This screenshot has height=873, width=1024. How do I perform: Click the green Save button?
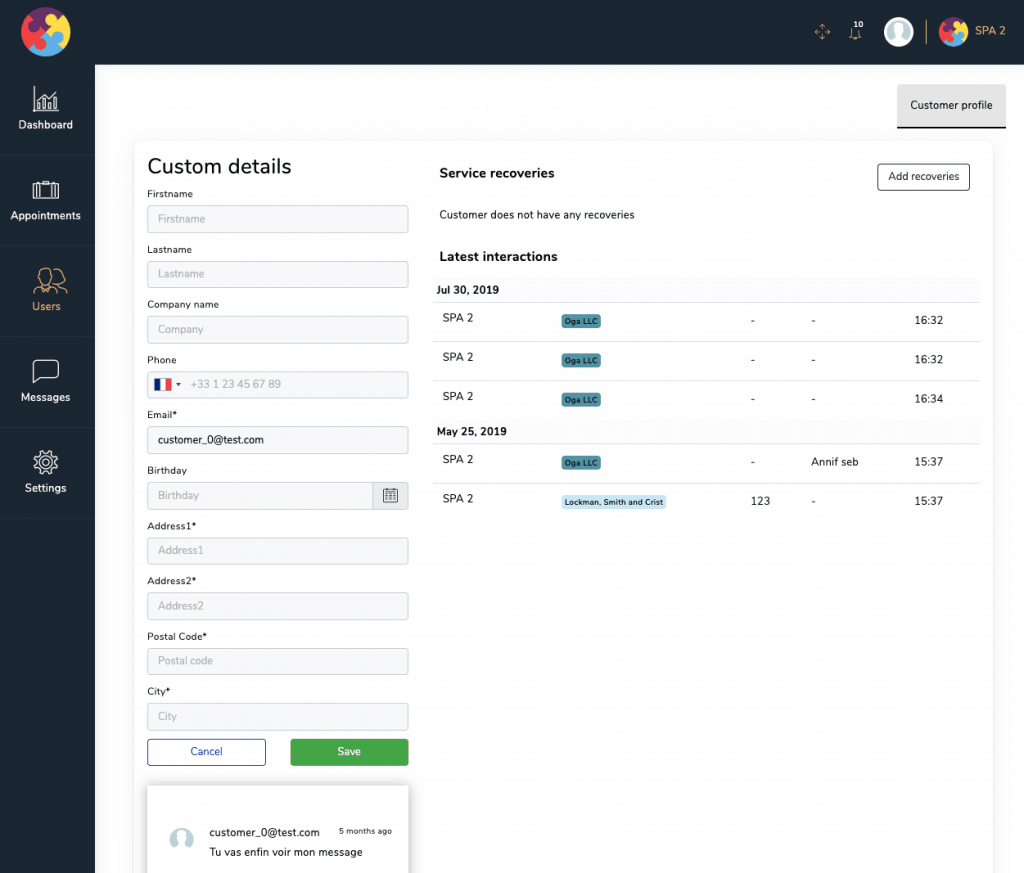(x=349, y=752)
